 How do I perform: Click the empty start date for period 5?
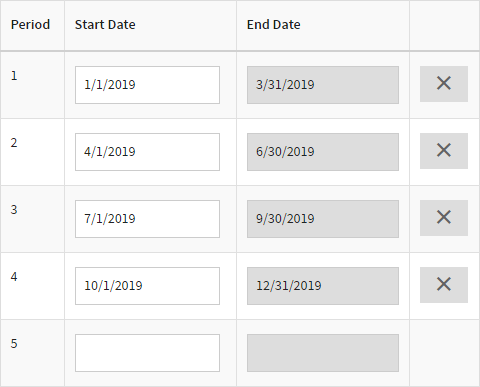[x=147, y=353]
